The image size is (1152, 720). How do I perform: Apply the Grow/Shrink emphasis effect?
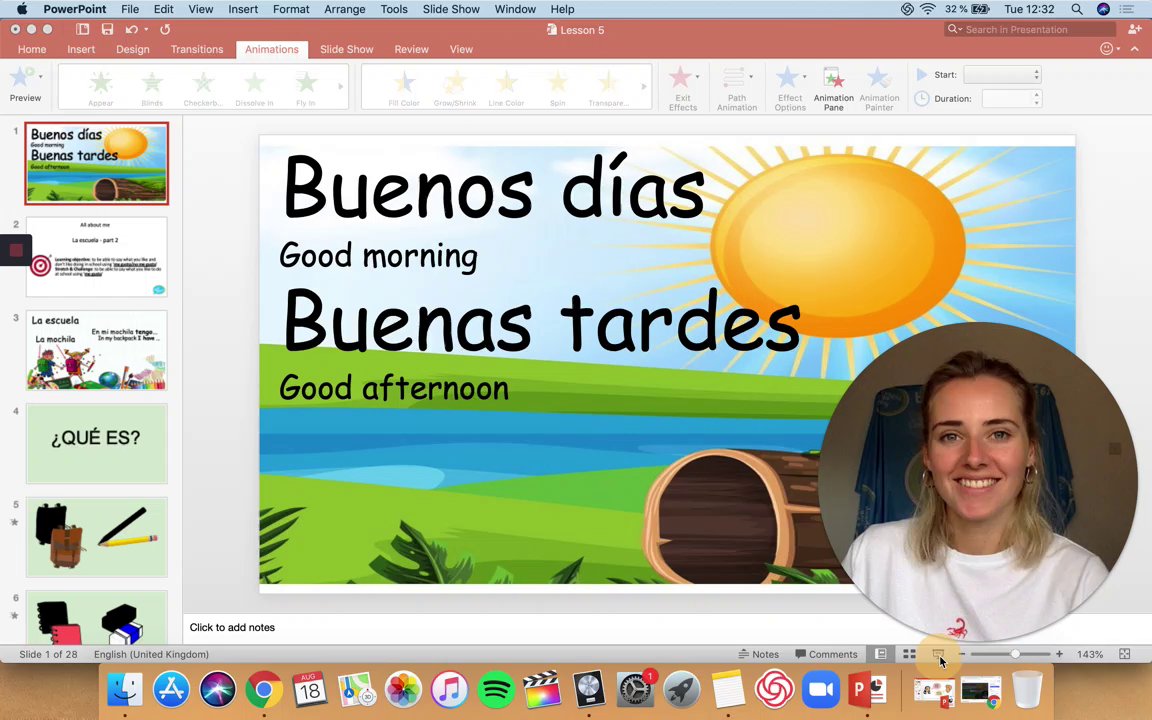point(455,87)
